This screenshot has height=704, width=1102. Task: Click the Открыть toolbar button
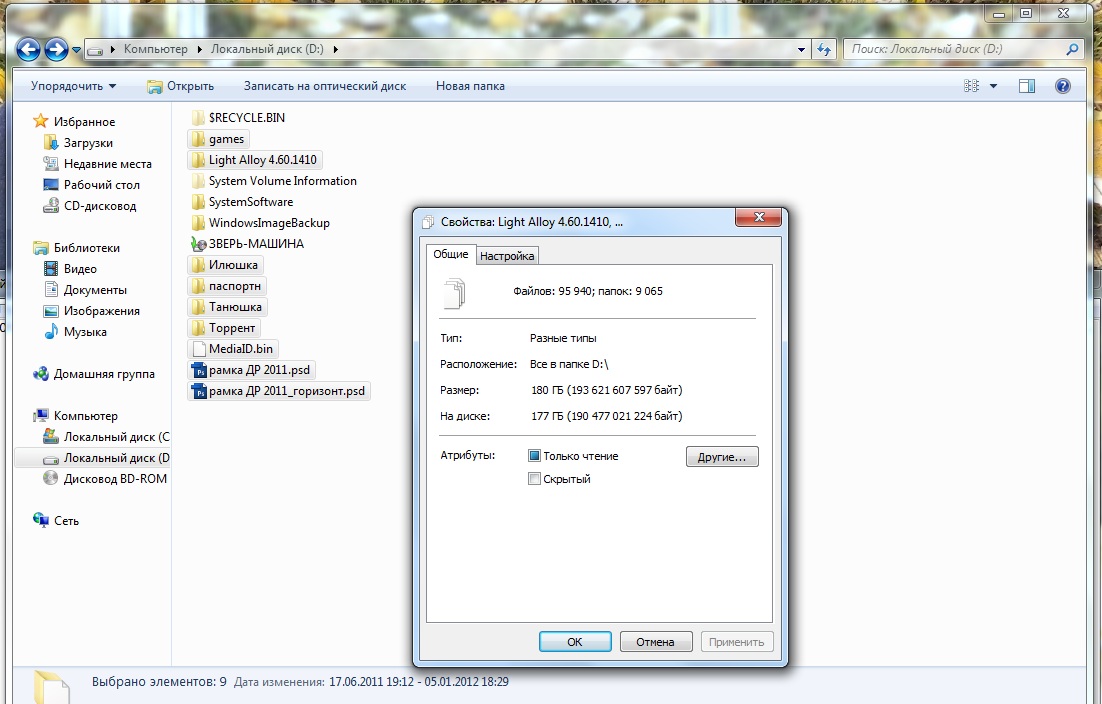coord(181,86)
